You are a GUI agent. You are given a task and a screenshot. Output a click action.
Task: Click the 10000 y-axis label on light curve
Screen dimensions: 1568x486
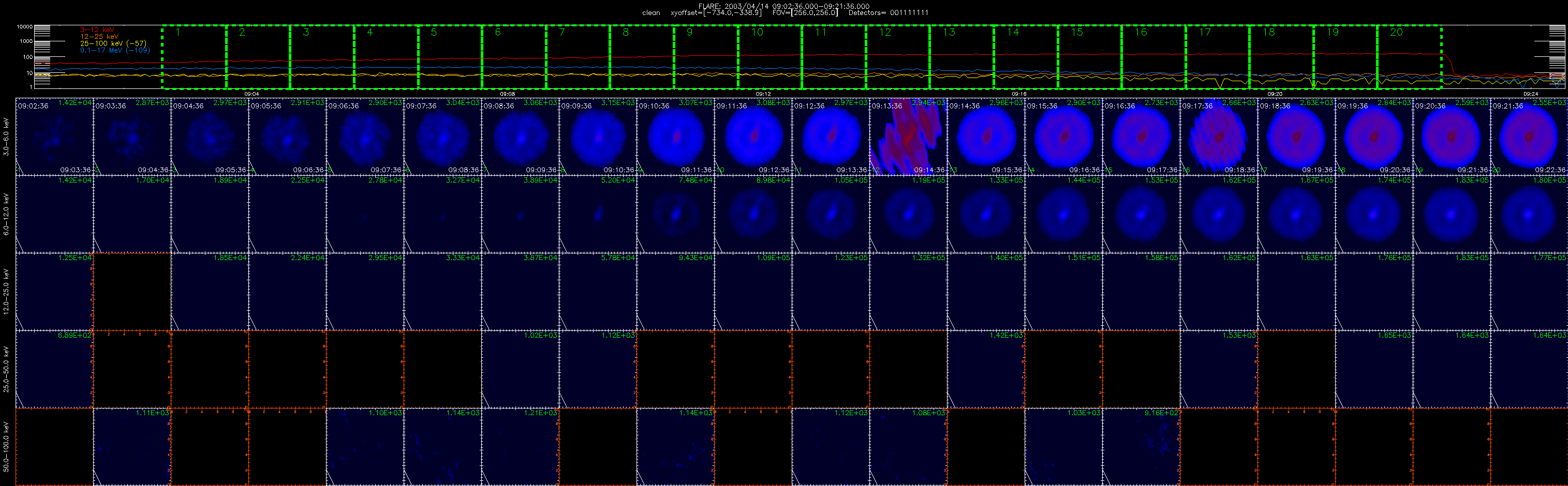point(24,27)
